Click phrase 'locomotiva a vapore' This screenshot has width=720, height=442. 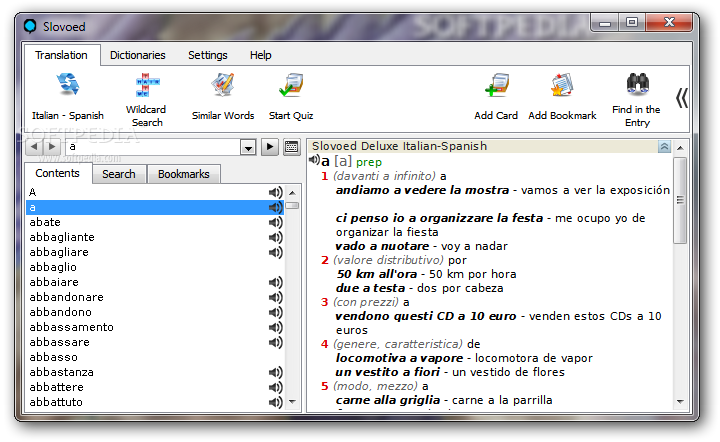point(399,358)
